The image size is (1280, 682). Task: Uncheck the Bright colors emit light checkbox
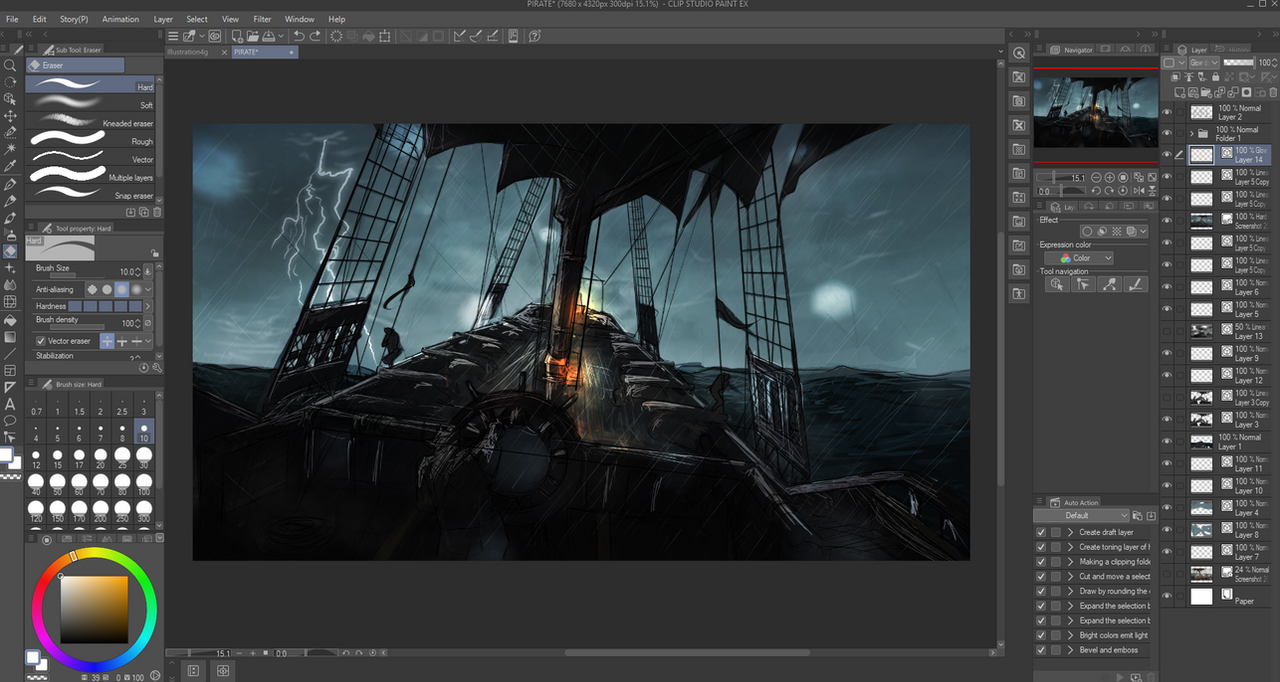tap(1041, 635)
